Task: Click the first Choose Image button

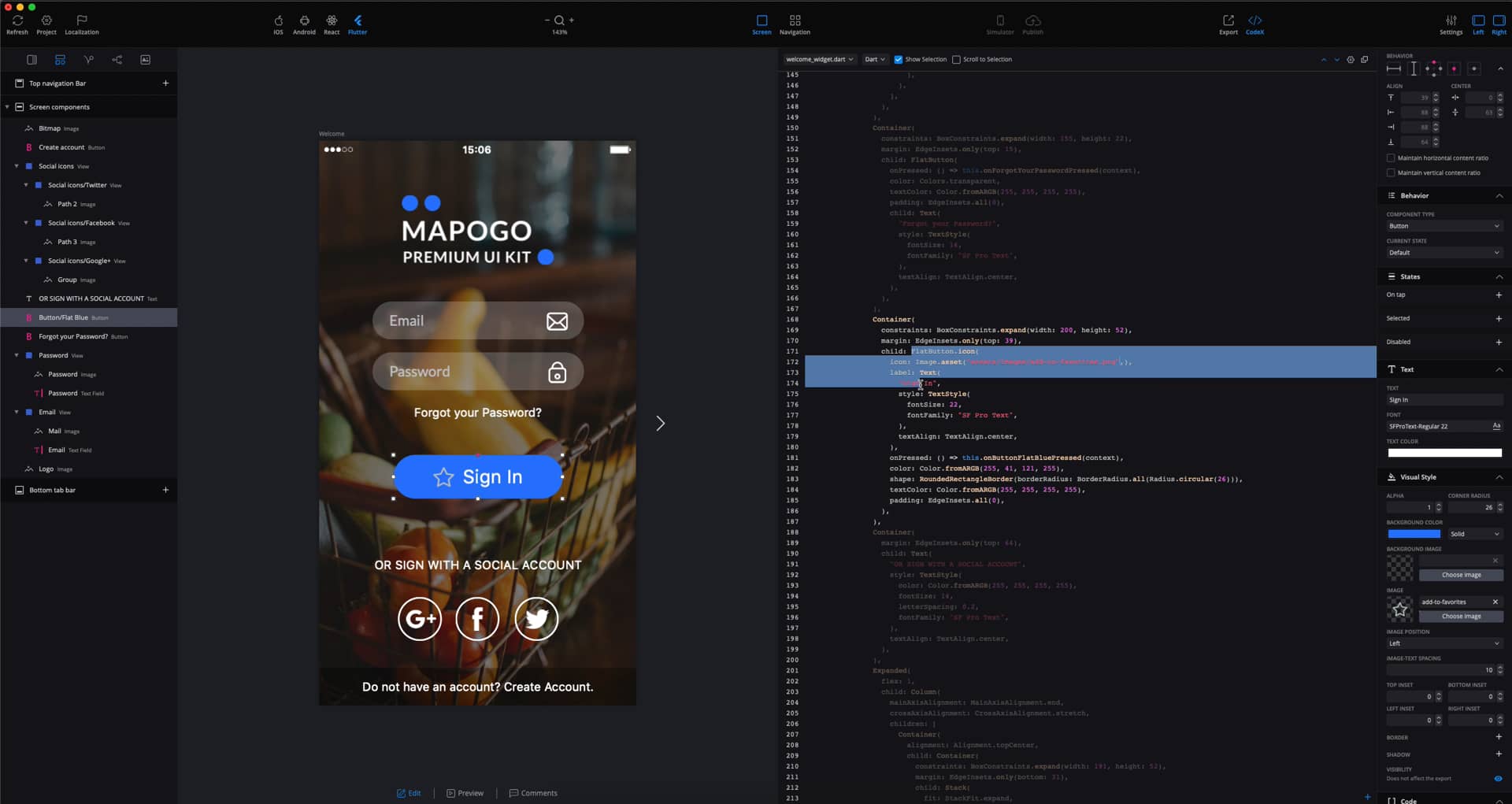Action: [x=1461, y=575]
